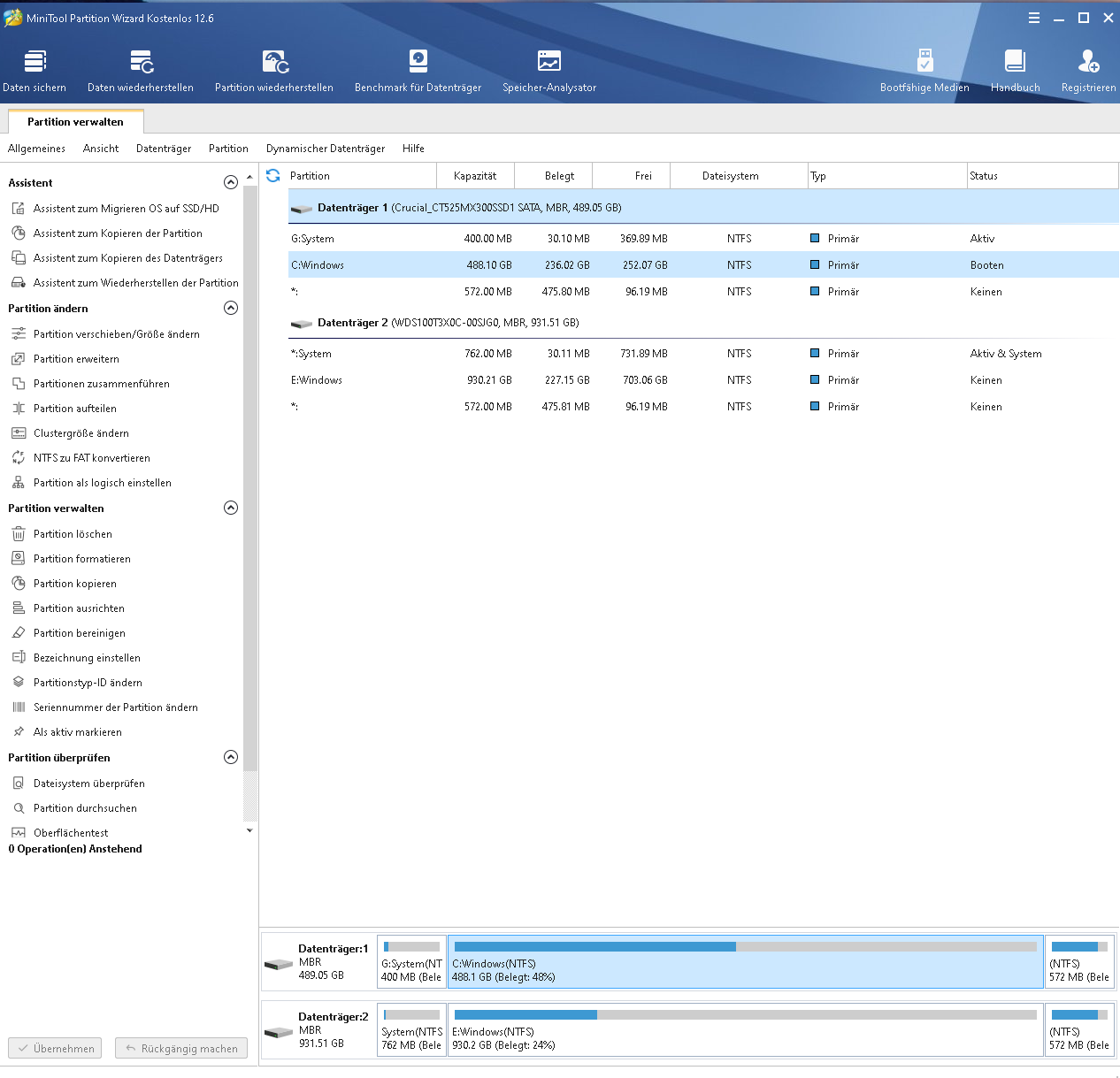1120x1078 pixels.
Task: Choose Seriennummer der Partition ändern
Action: point(115,707)
